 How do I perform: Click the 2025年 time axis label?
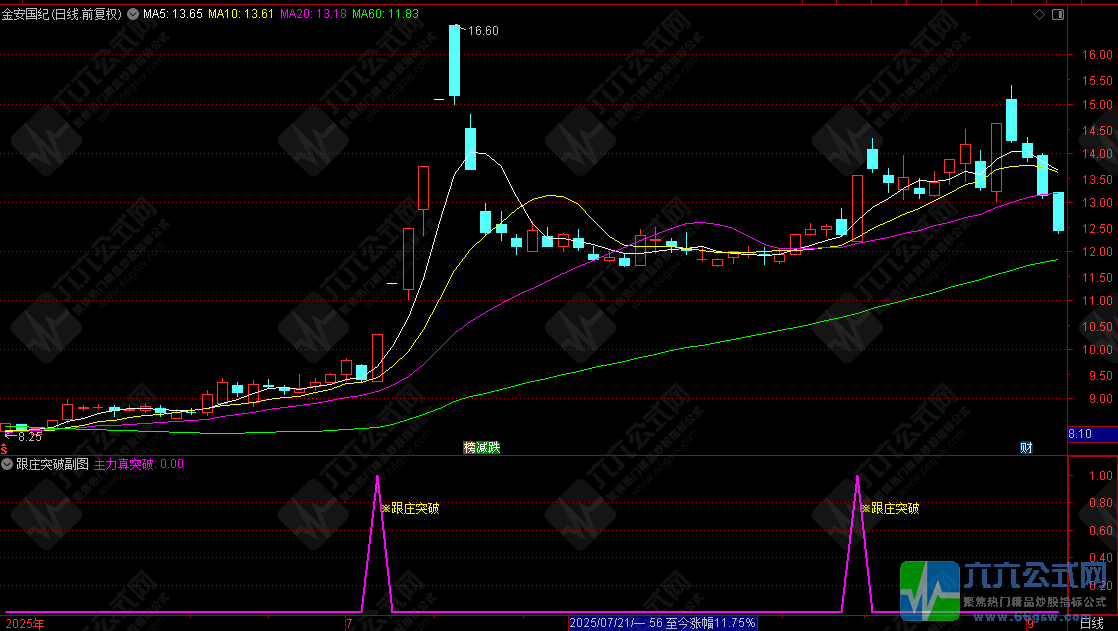click(24, 623)
